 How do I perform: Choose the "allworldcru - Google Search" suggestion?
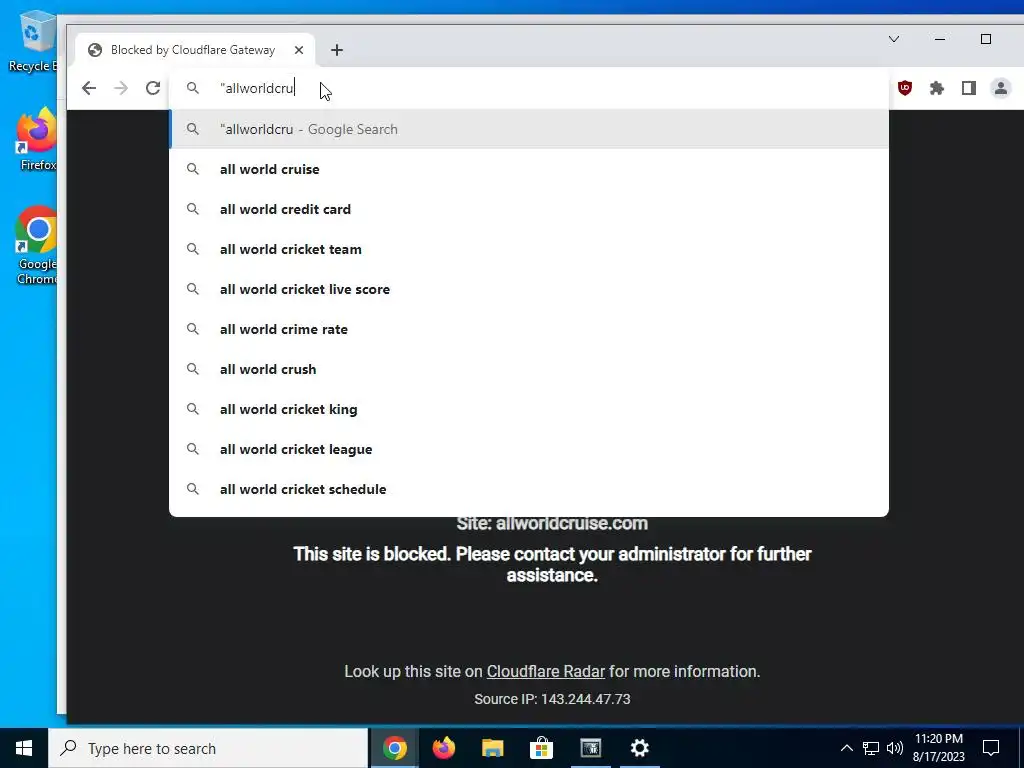click(x=529, y=129)
